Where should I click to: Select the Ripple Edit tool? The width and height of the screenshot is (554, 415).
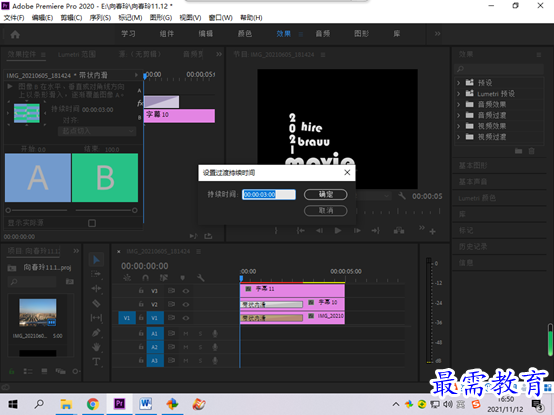pyautogui.click(x=96, y=289)
